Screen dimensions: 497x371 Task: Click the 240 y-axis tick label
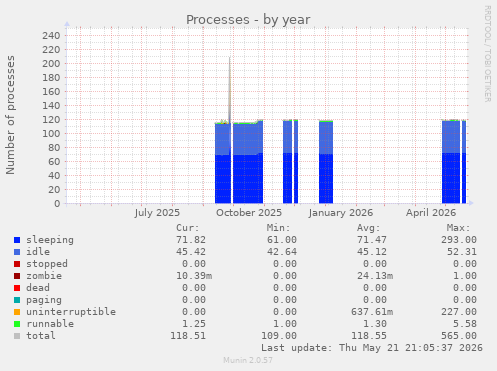(x=51, y=35)
